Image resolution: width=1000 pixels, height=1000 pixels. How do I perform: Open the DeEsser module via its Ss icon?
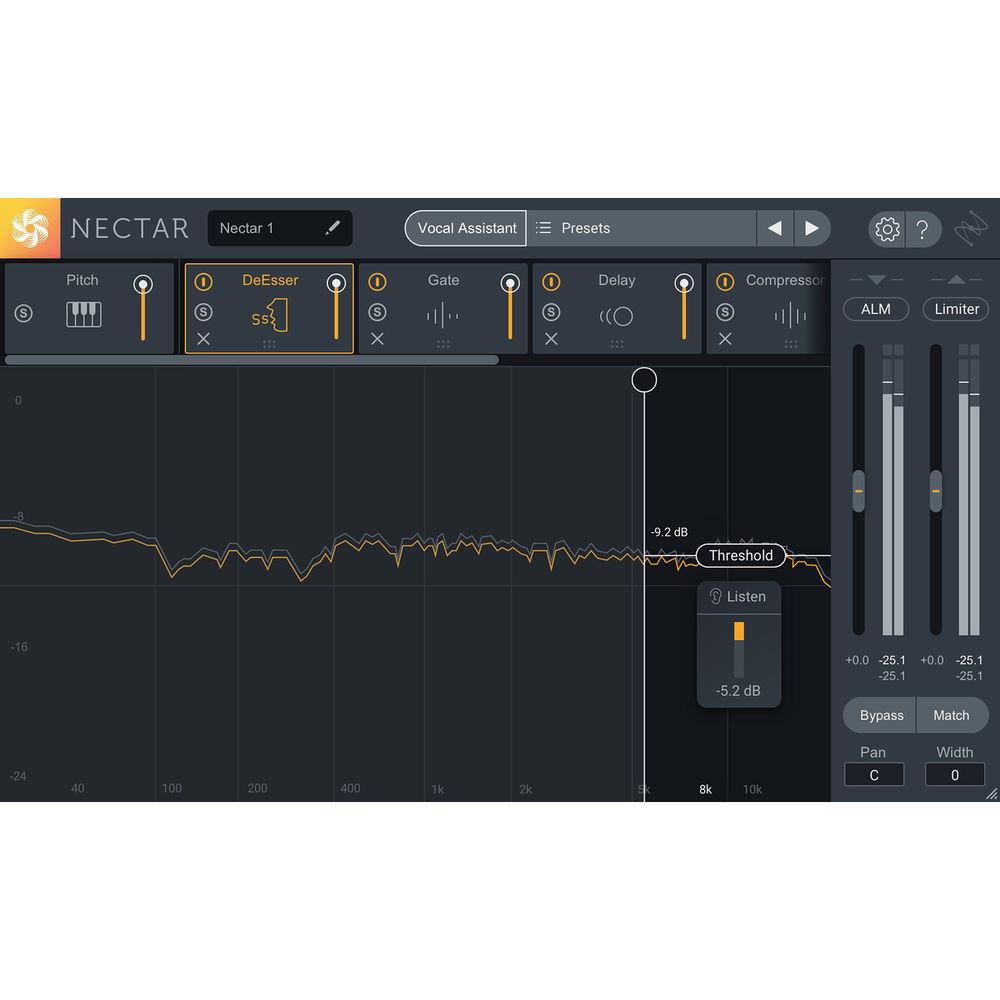[x=268, y=315]
